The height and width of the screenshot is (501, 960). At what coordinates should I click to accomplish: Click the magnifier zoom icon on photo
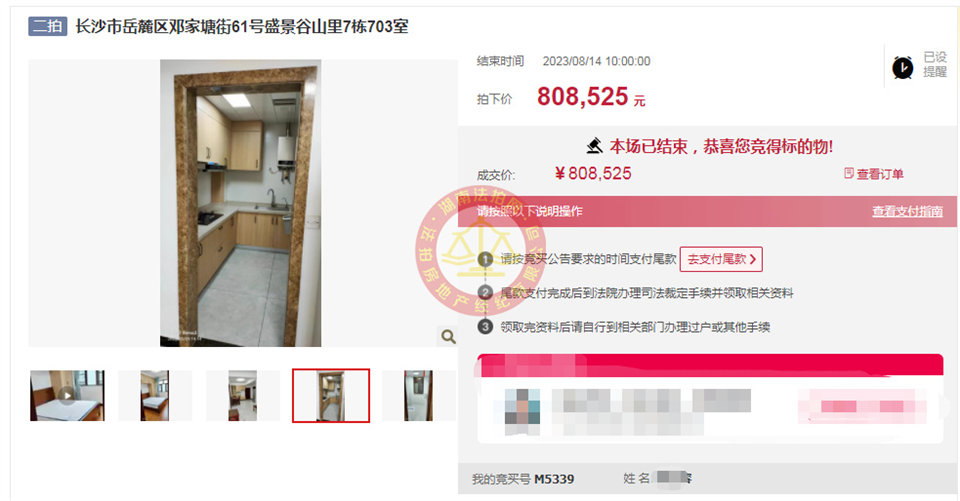(448, 336)
